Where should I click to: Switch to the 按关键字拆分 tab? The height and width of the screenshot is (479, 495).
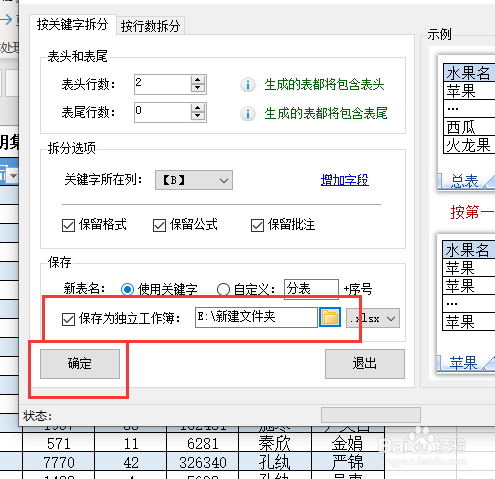72,25
